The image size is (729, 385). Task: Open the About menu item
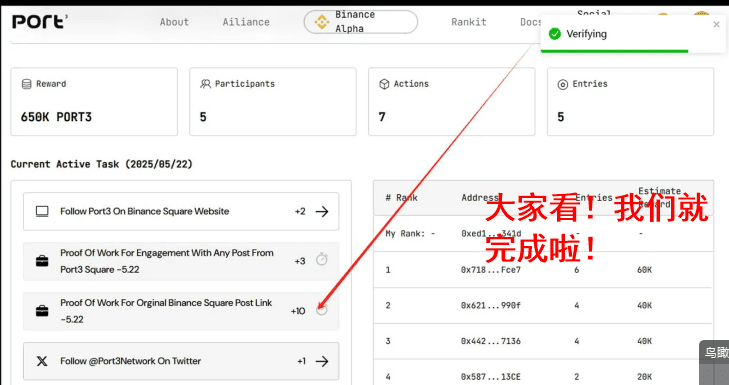pos(174,22)
